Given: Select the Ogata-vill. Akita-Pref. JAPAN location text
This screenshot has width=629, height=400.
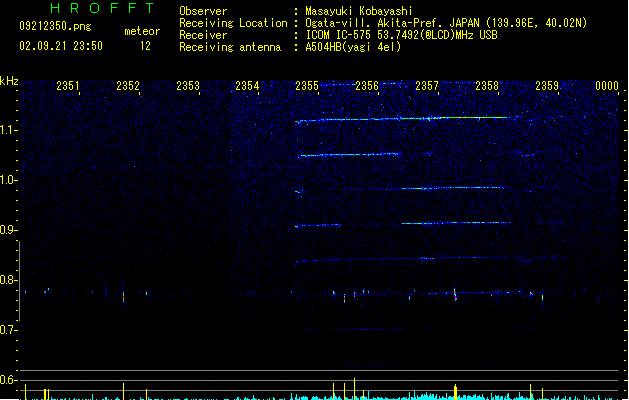Looking at the screenshot, I should pos(446,23).
